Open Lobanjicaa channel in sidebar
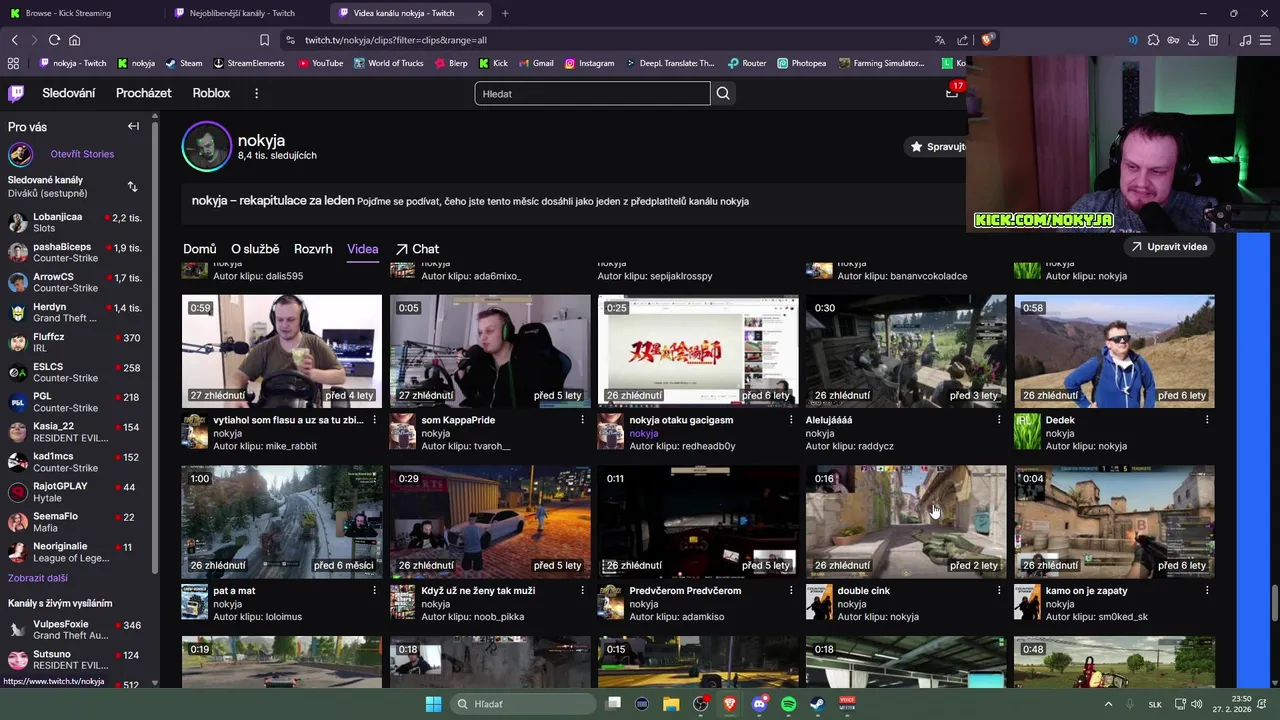The width and height of the screenshot is (1280, 720). [75, 222]
